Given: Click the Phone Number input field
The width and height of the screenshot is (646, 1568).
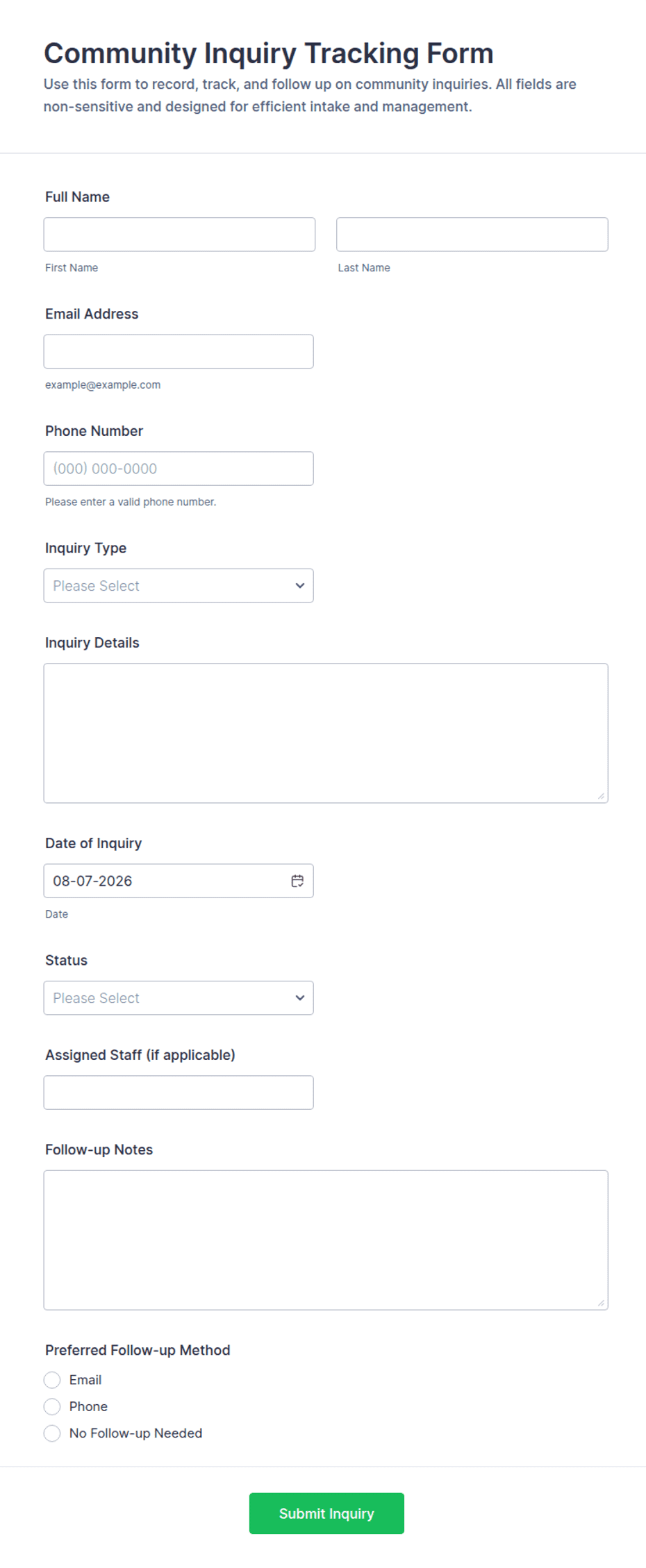Looking at the screenshot, I should (179, 469).
